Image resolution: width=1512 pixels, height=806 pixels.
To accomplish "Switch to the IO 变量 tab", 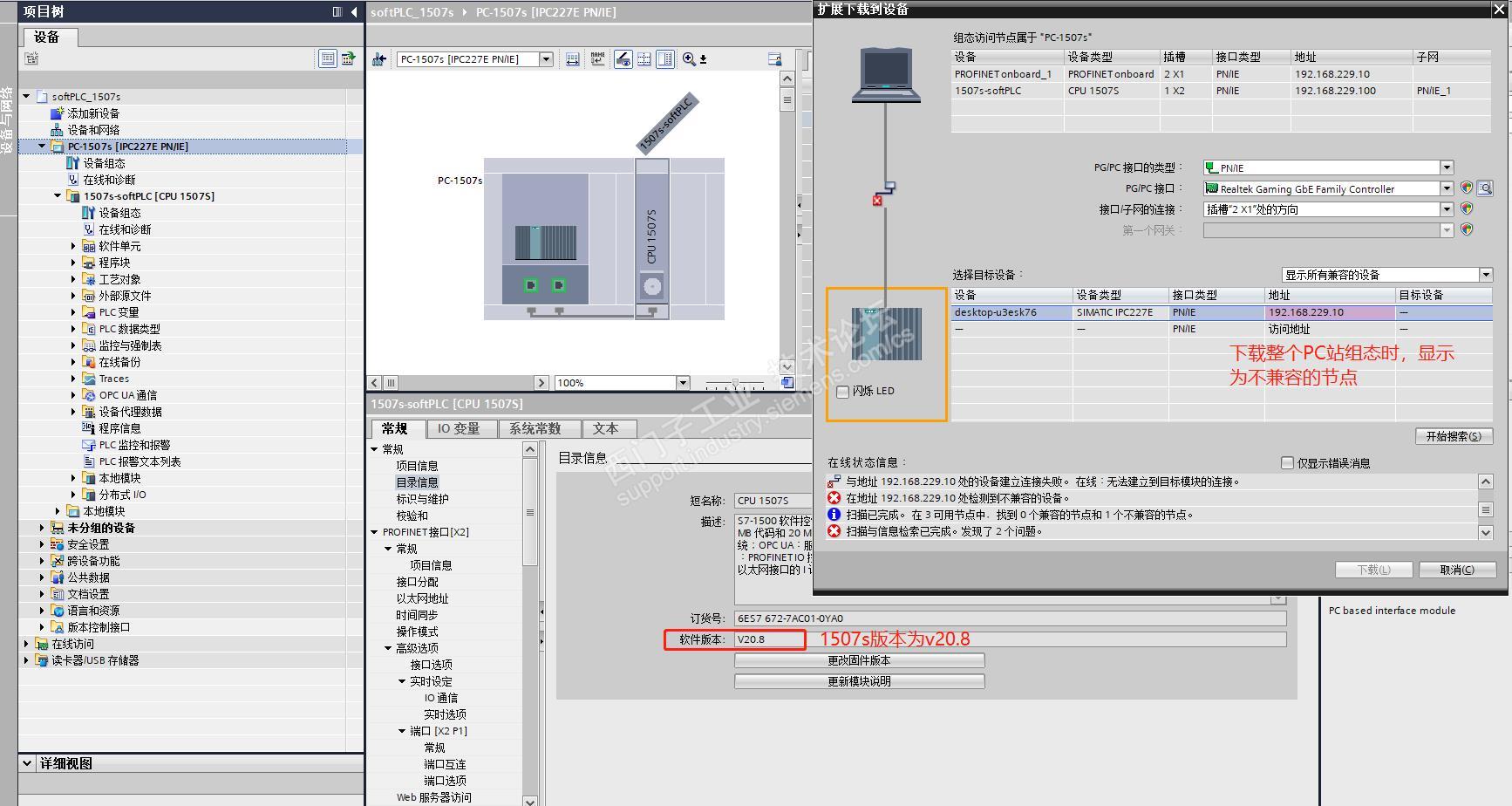I will tap(459, 429).
